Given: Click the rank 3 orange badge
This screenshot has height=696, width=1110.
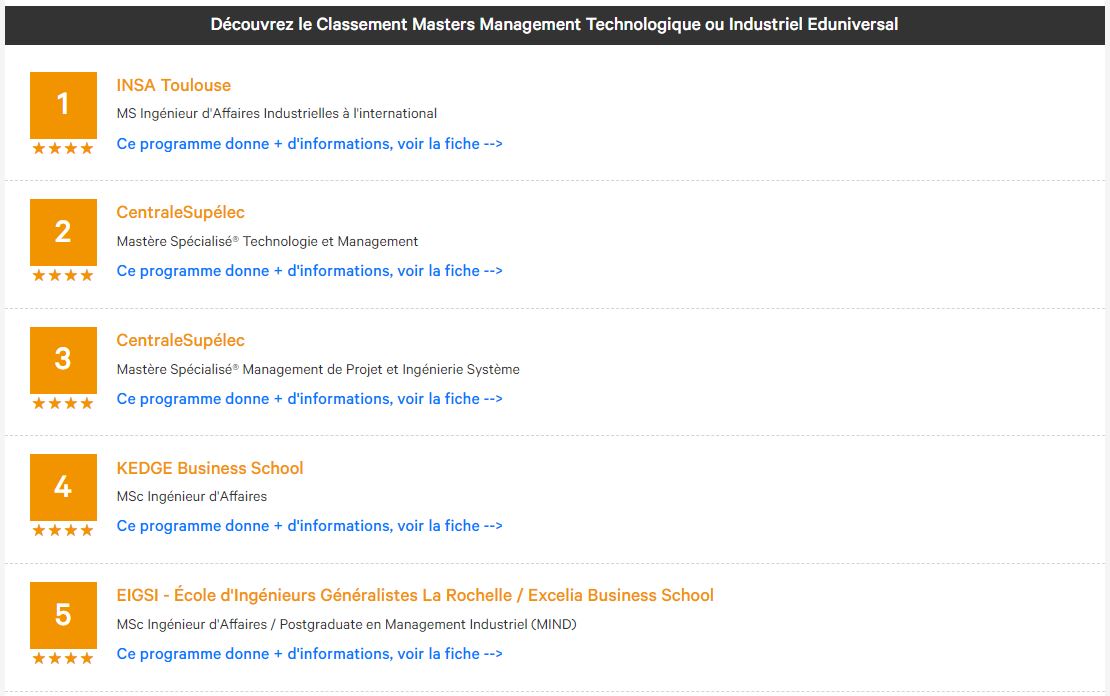Looking at the screenshot, I should 63,360.
